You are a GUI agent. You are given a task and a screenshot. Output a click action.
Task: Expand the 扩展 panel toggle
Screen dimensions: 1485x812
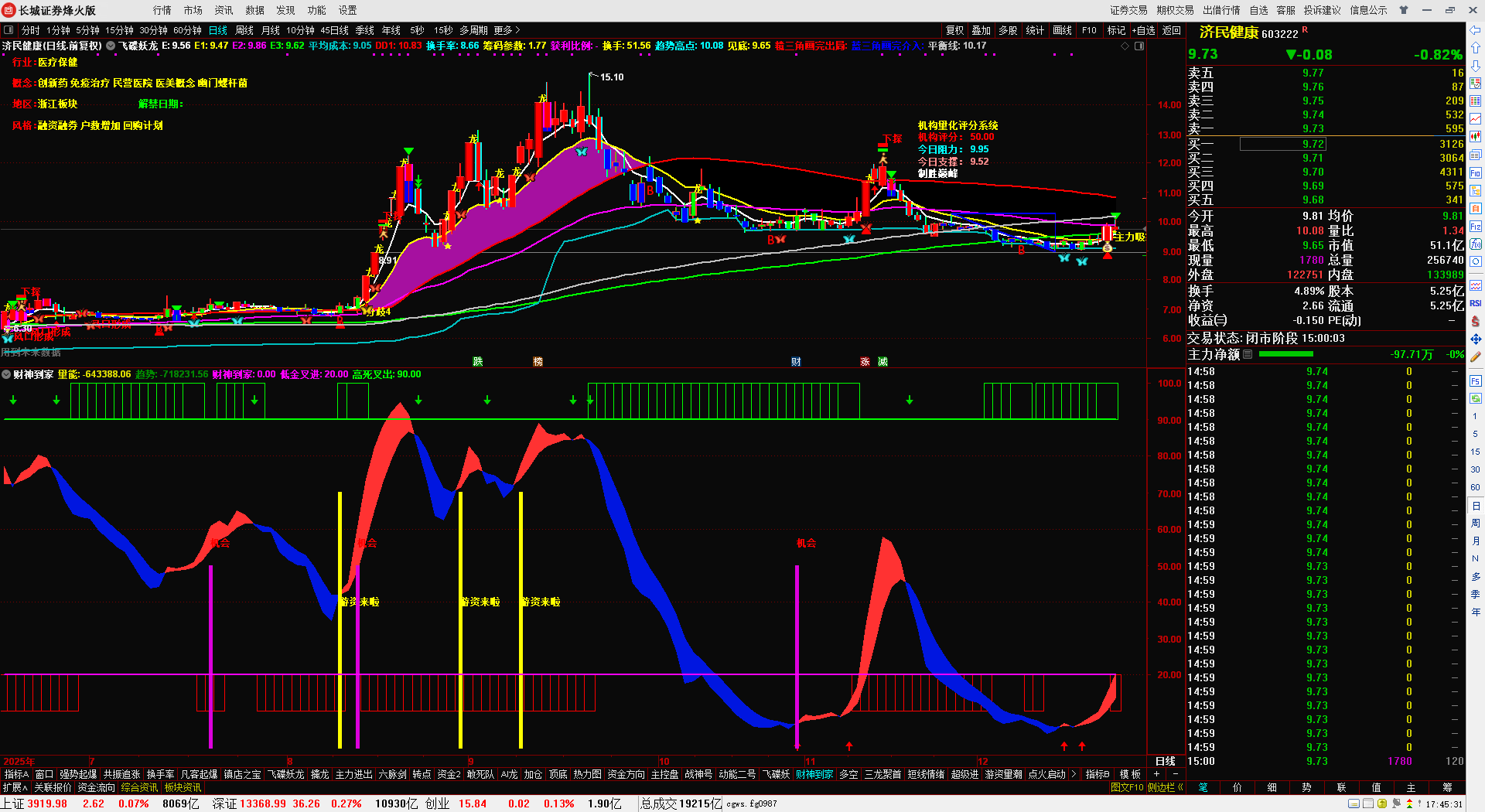tap(15, 787)
